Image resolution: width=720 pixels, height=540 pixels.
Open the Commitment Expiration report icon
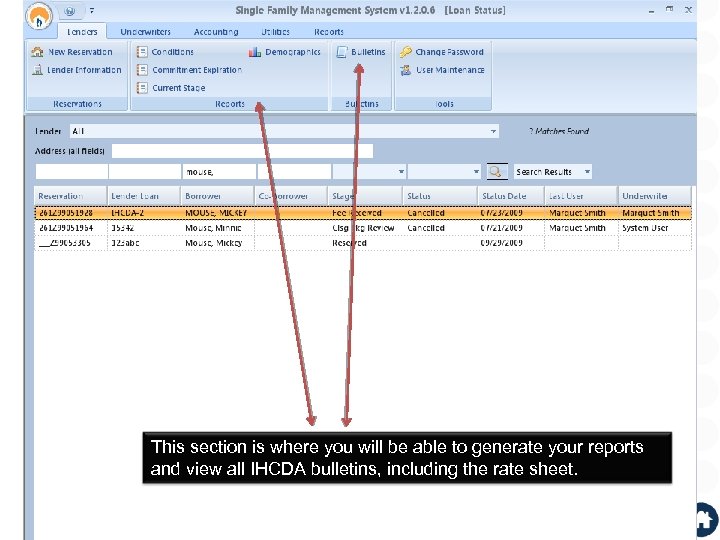[x=142, y=70]
